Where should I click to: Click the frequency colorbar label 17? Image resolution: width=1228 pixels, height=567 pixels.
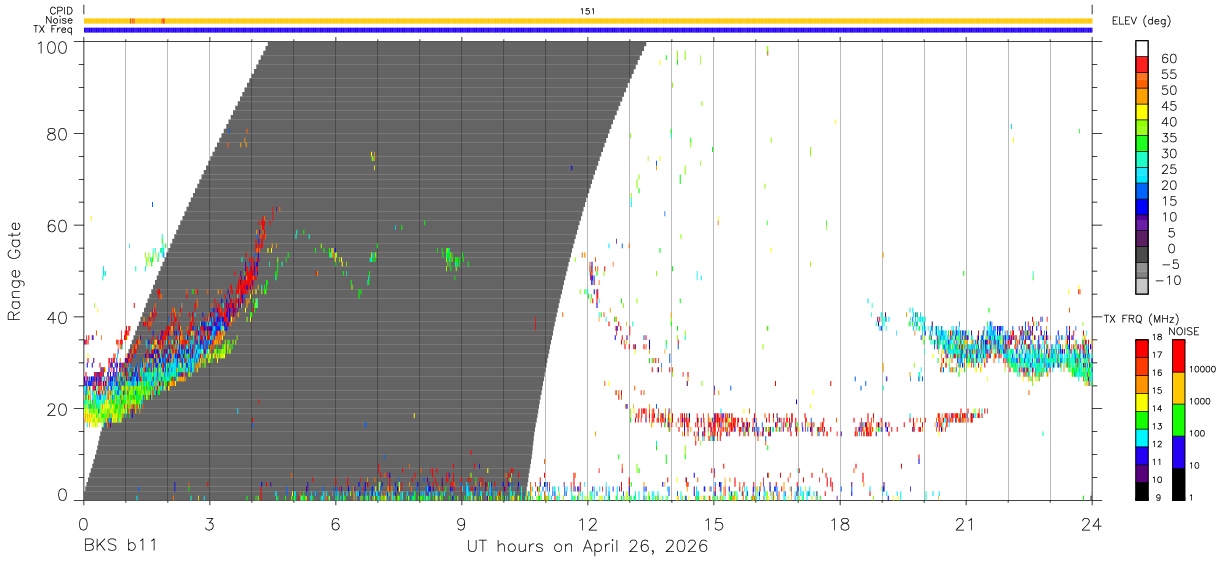[1157, 355]
